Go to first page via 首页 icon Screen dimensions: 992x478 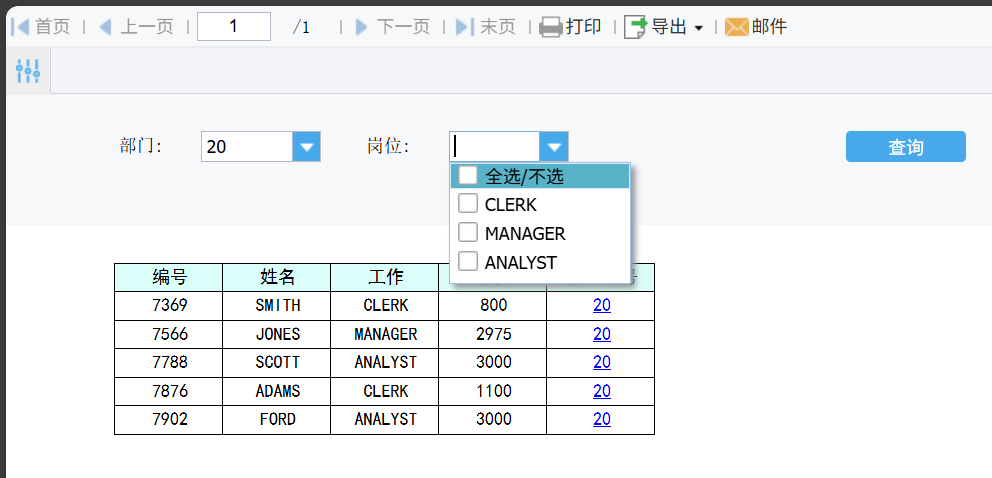click(x=20, y=27)
